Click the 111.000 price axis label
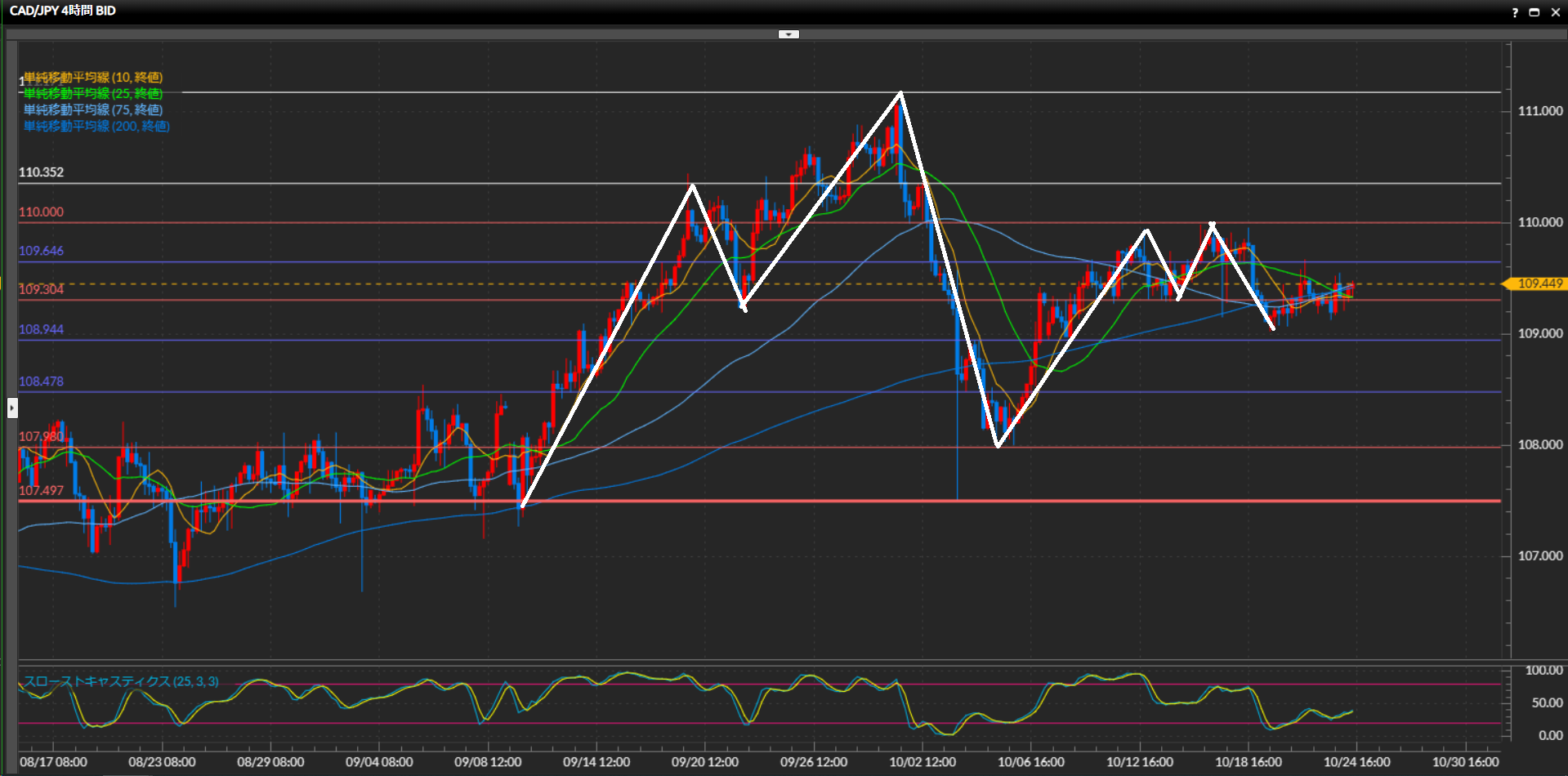 pos(1540,111)
